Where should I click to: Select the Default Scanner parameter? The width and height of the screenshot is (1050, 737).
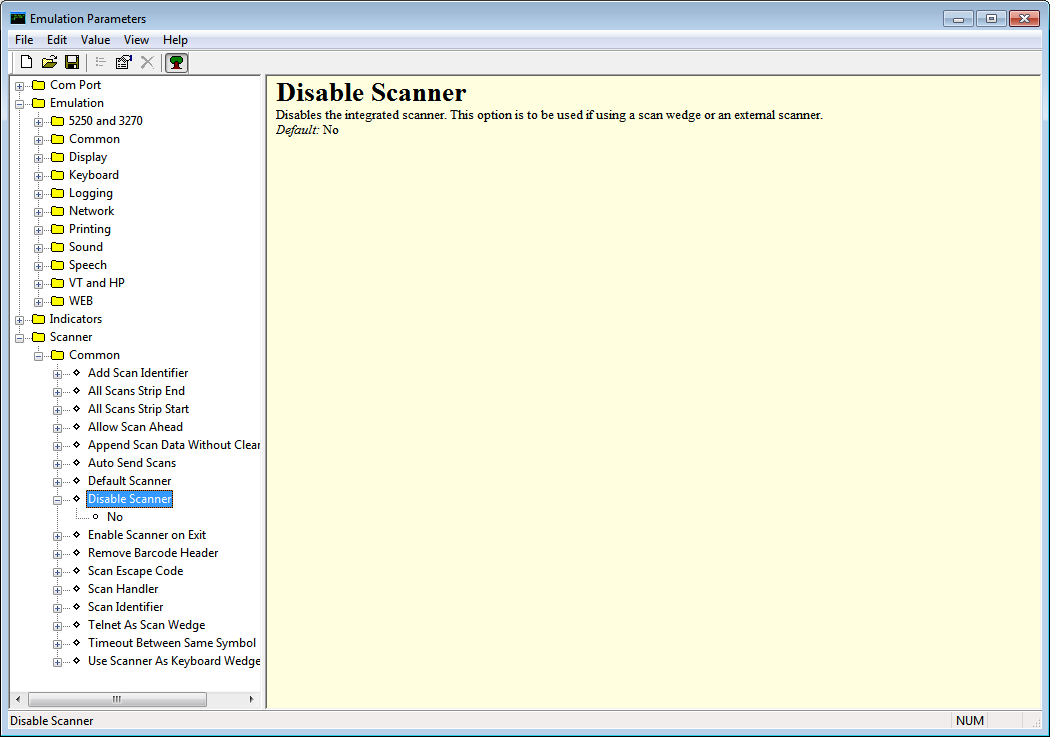pyautogui.click(x=129, y=481)
